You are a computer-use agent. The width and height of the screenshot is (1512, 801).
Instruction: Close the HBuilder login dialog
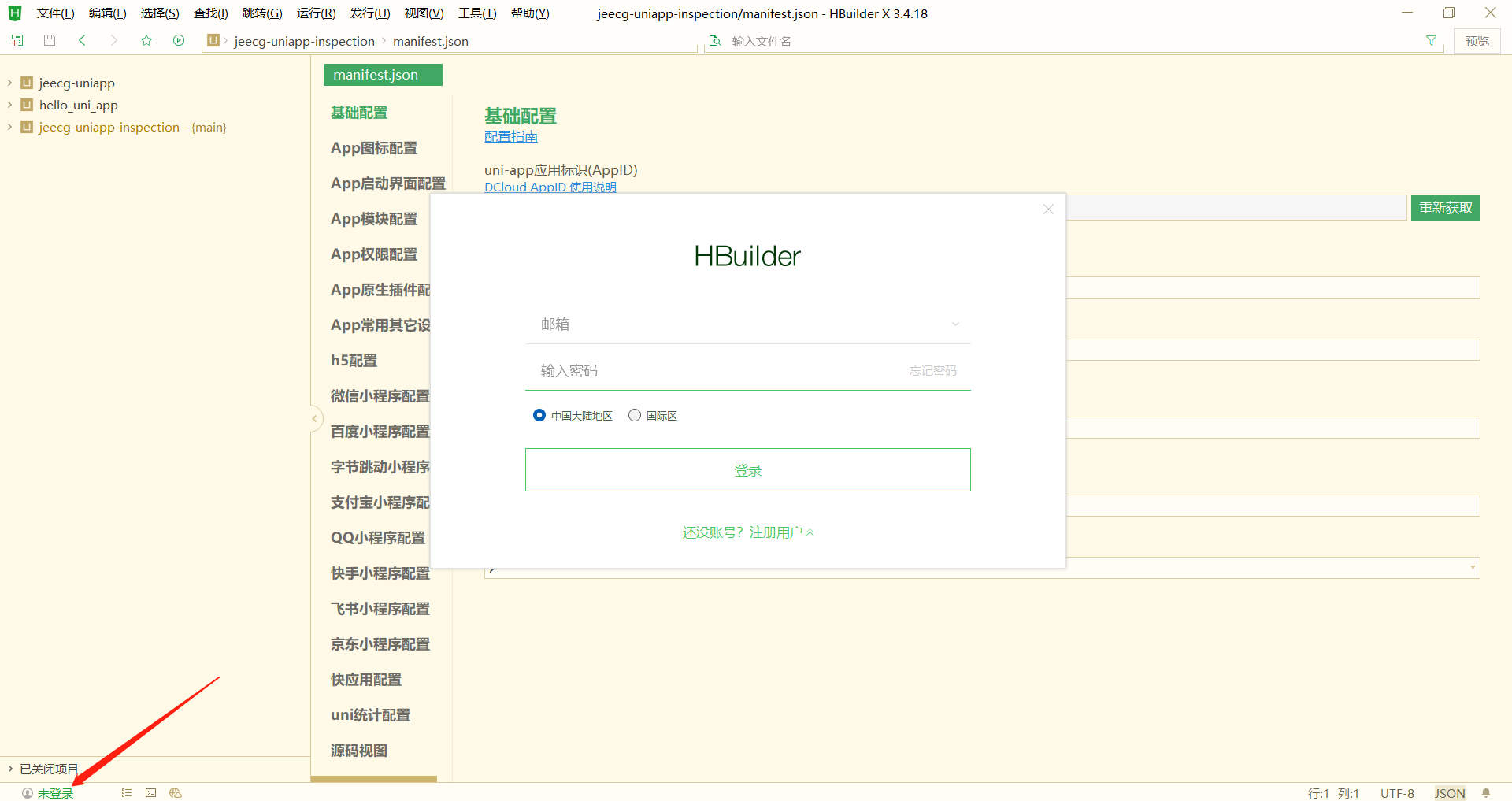tap(1048, 209)
